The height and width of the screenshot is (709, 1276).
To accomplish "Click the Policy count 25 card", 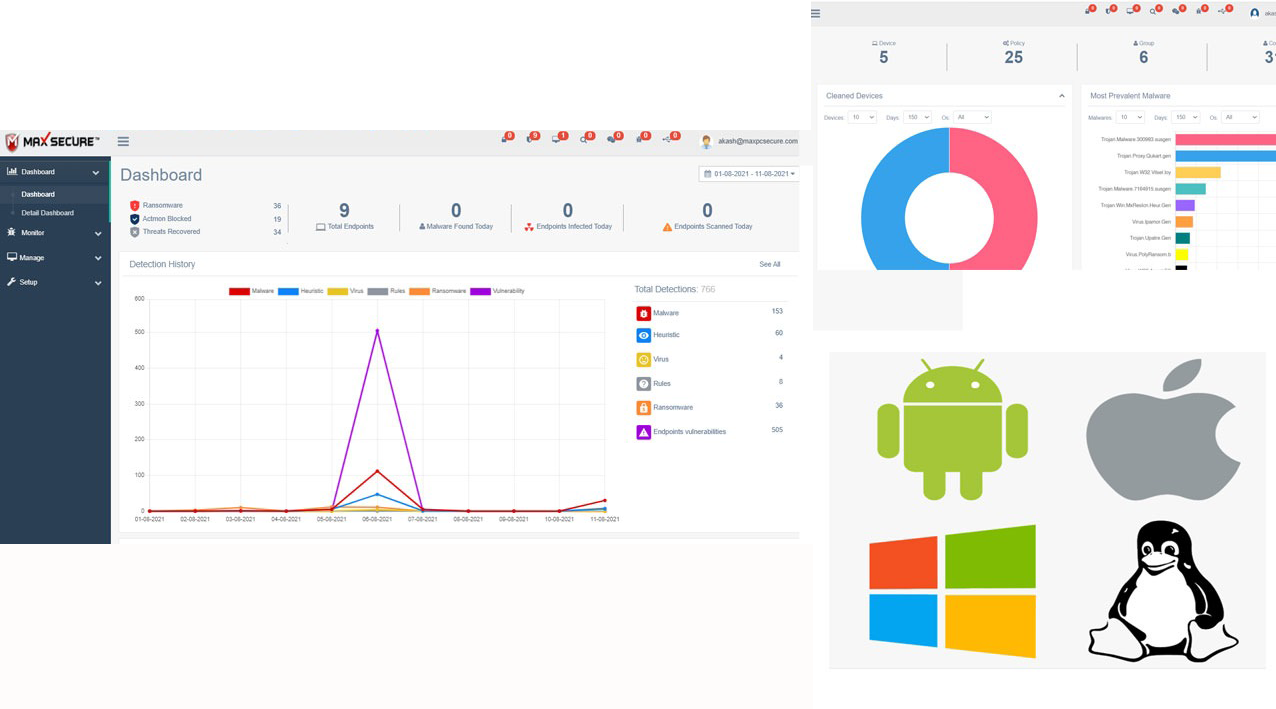I will click(1013, 53).
